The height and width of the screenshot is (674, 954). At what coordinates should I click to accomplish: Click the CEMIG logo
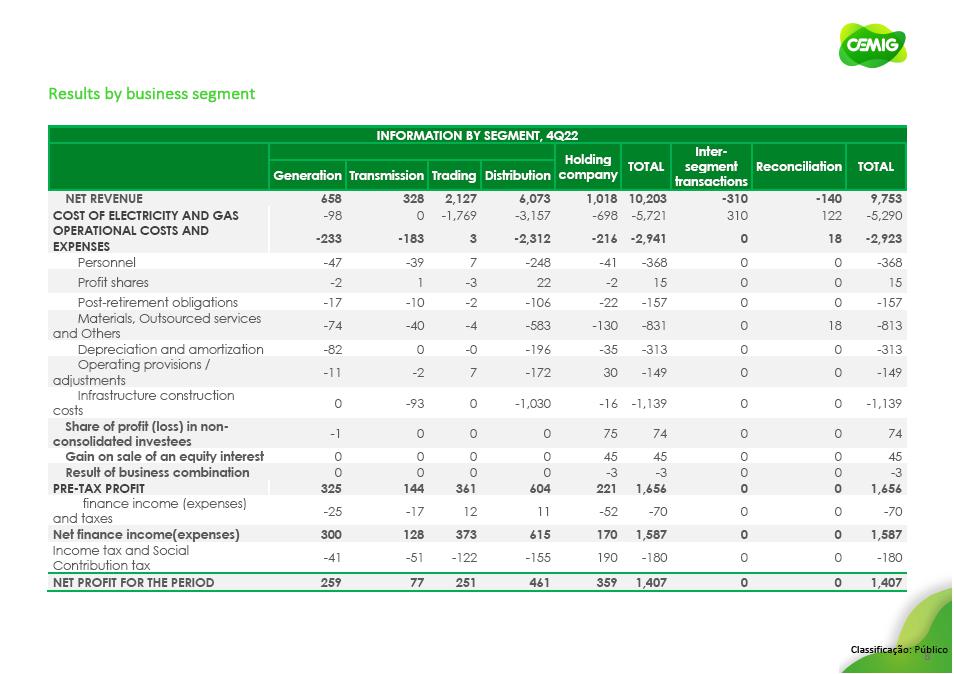(x=872, y=45)
